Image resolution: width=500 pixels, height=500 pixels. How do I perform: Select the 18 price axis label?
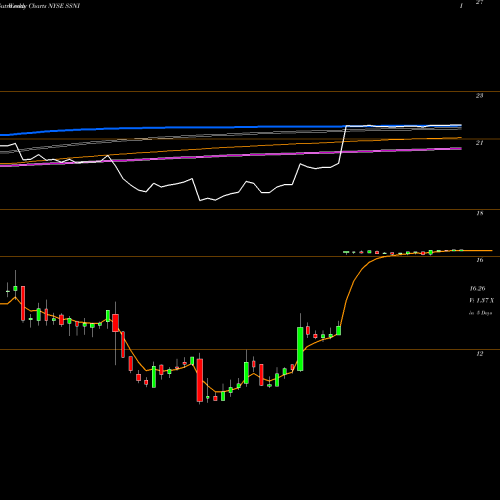pos(479,213)
